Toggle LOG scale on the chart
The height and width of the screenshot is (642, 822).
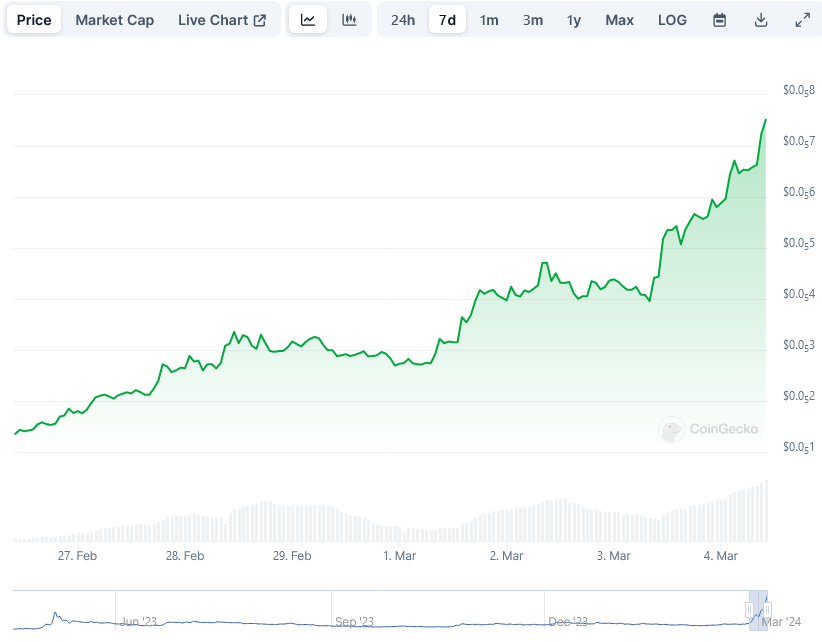coord(672,20)
